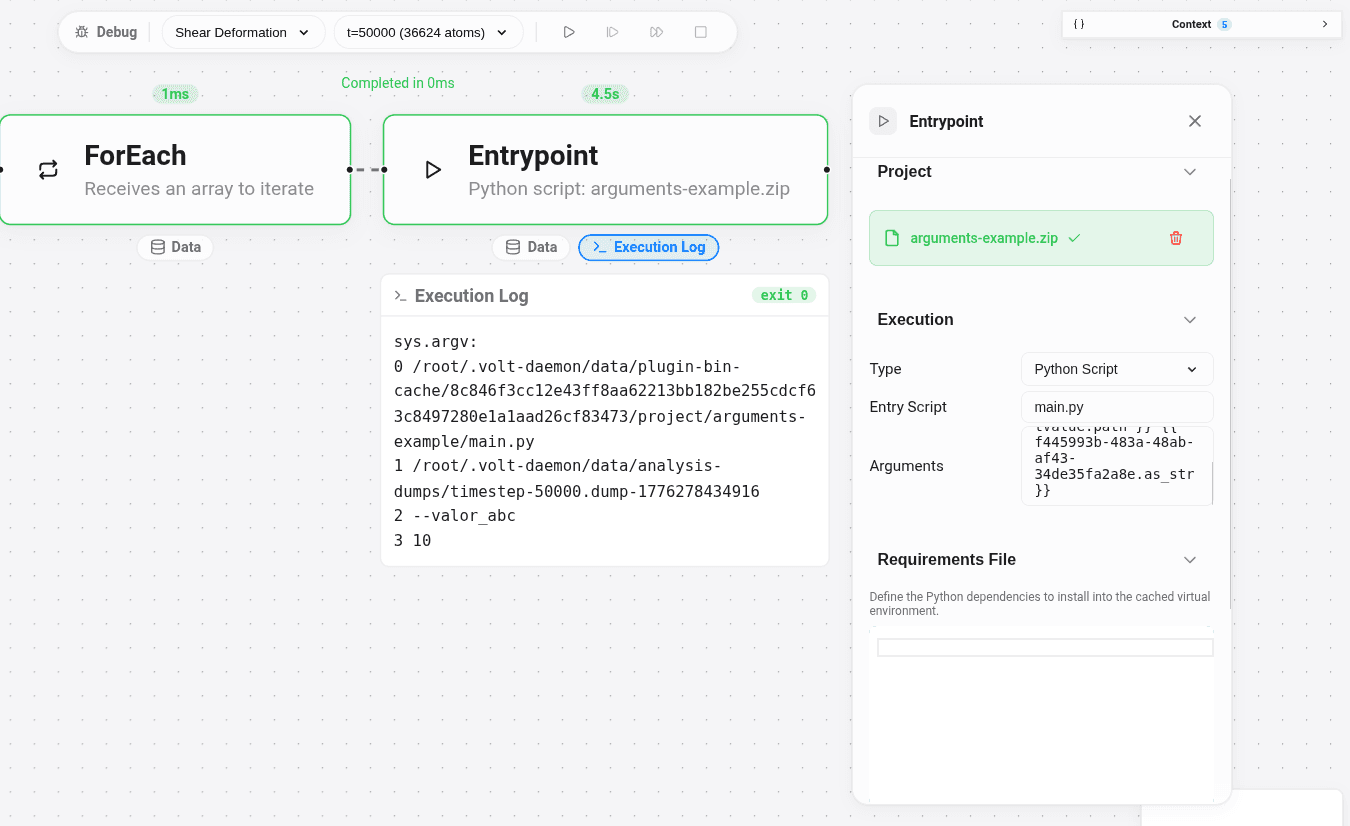Image resolution: width=1350 pixels, height=826 pixels.
Task: Click the '2 --valor_abc' log line
Action: tap(455, 516)
